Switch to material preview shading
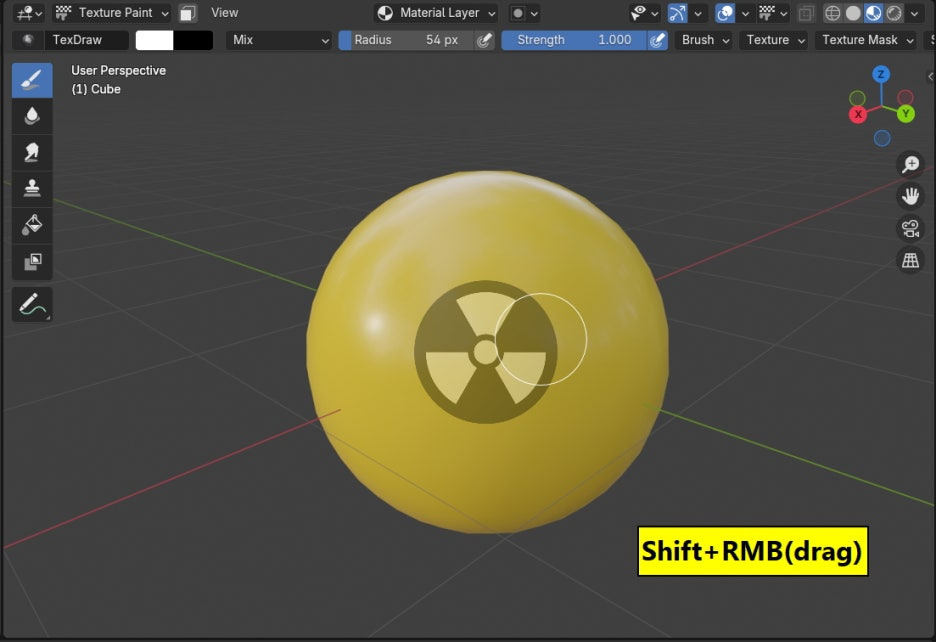 (873, 13)
